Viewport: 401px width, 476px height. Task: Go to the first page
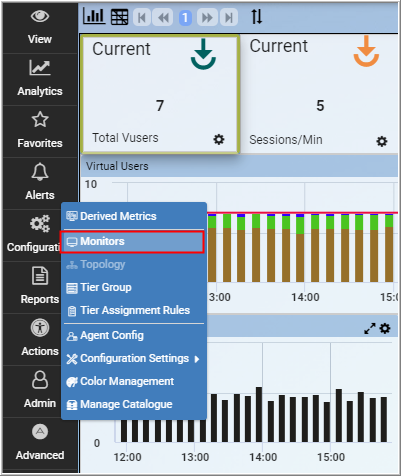(x=142, y=17)
